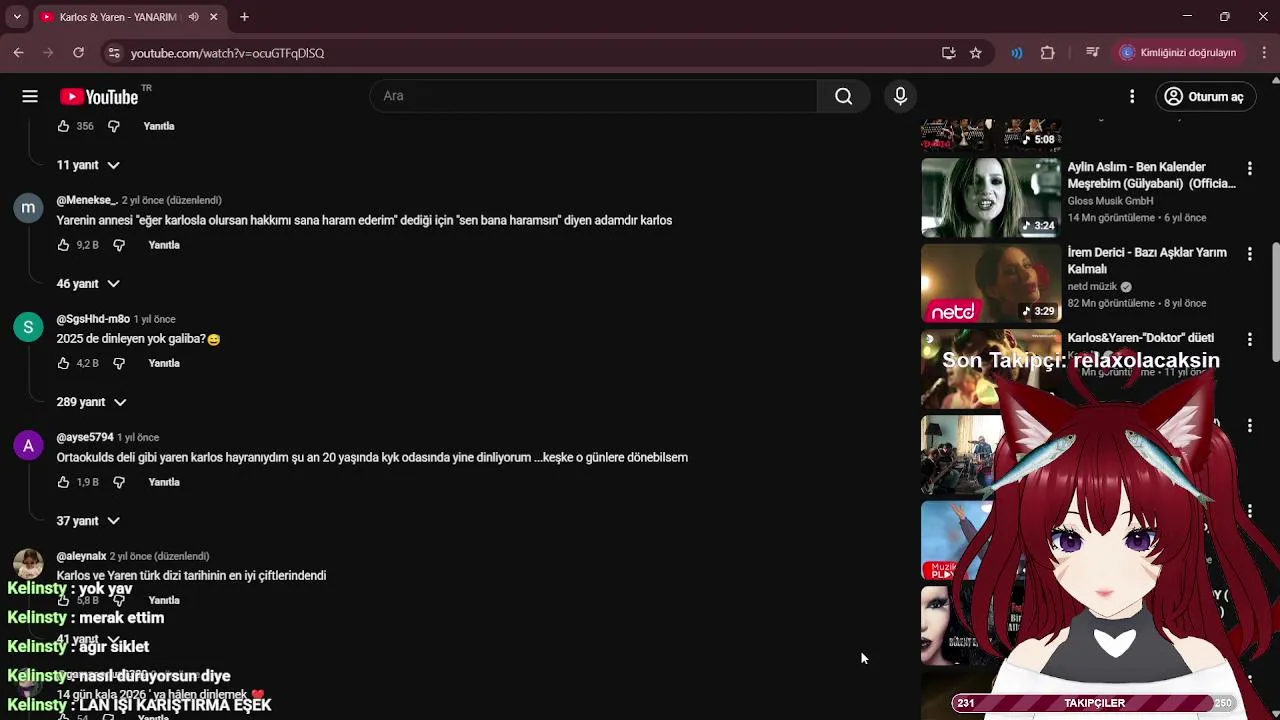Open the YouTube guide hamburger menu
Viewport: 1280px width, 720px height.
[x=30, y=96]
